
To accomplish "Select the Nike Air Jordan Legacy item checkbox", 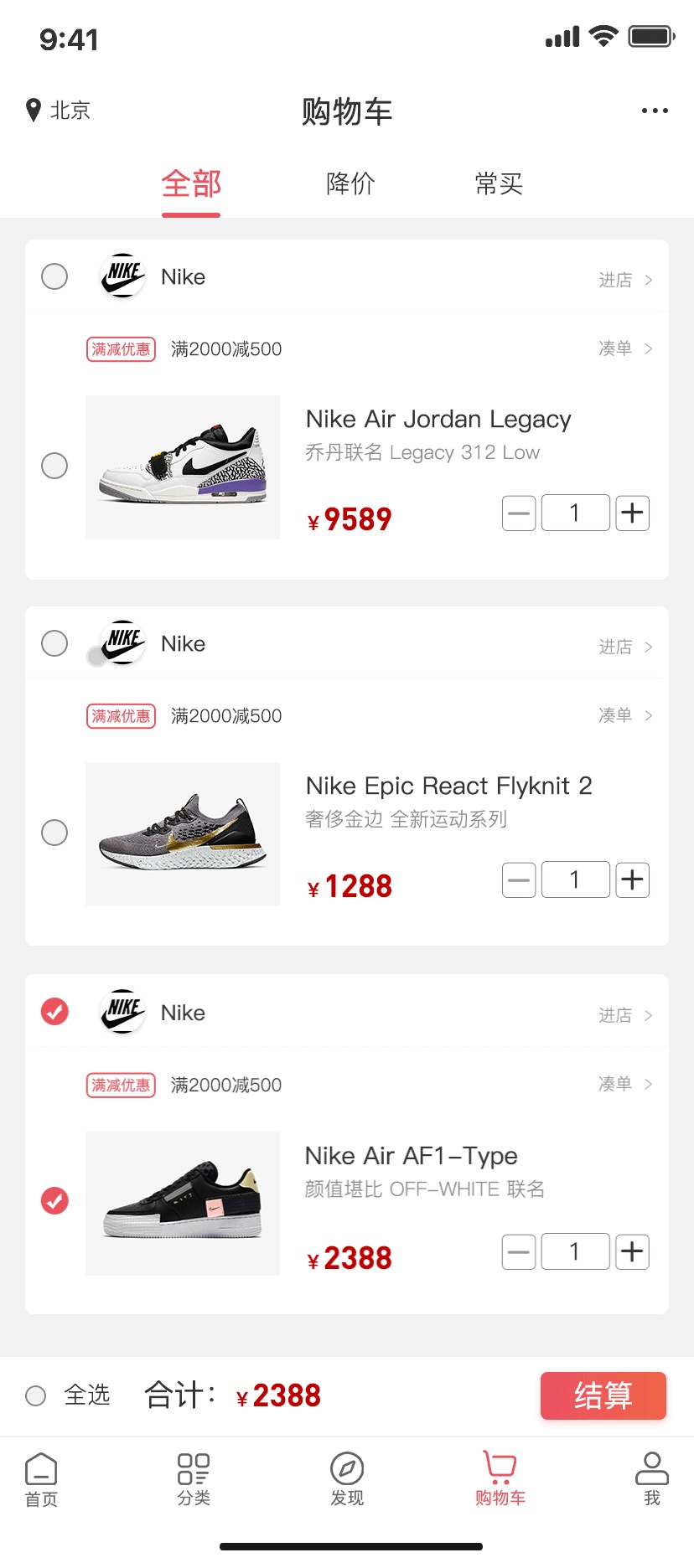I will pos(54,466).
